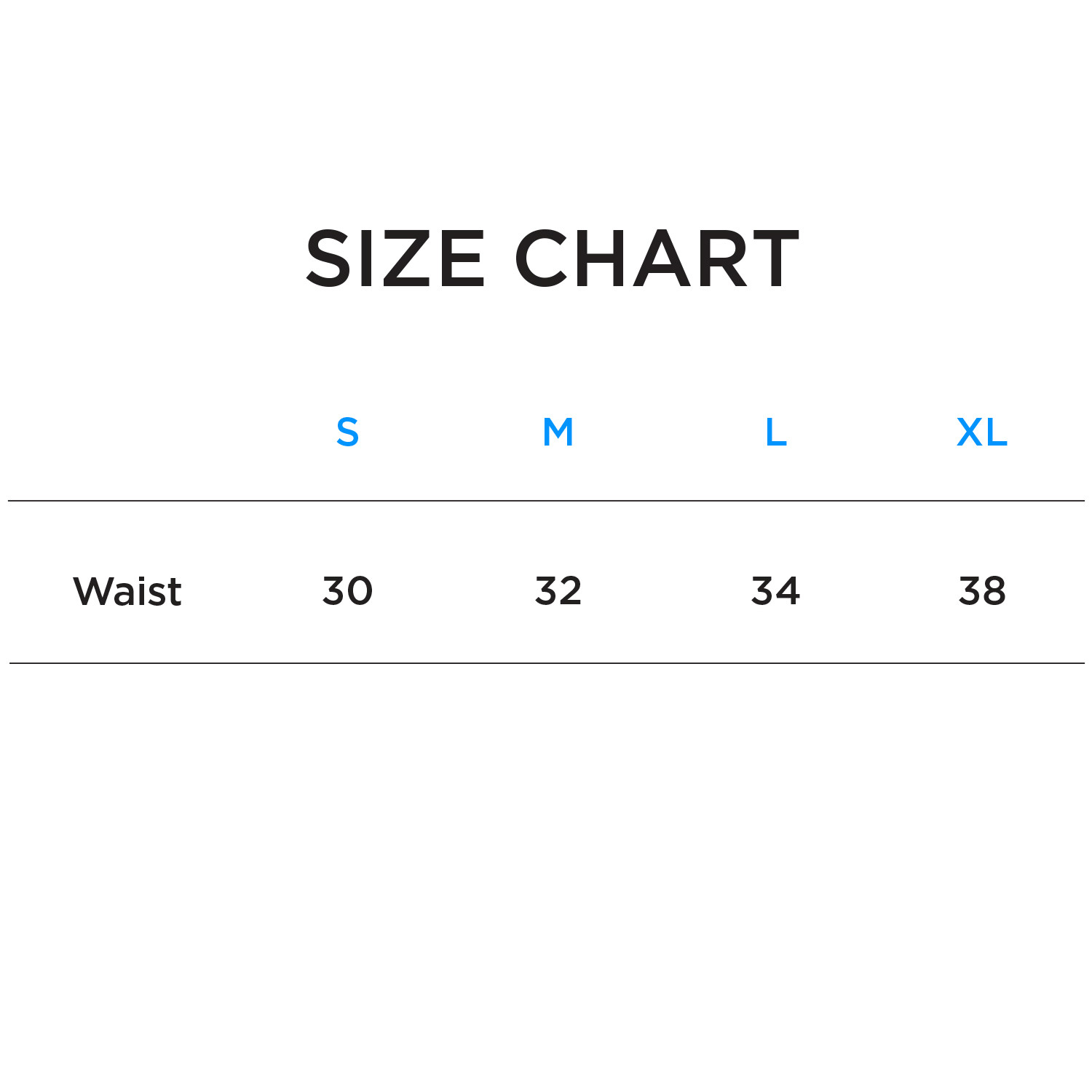Click waist value 30 for size S
Screen dimensions: 1092x1092
(x=347, y=590)
